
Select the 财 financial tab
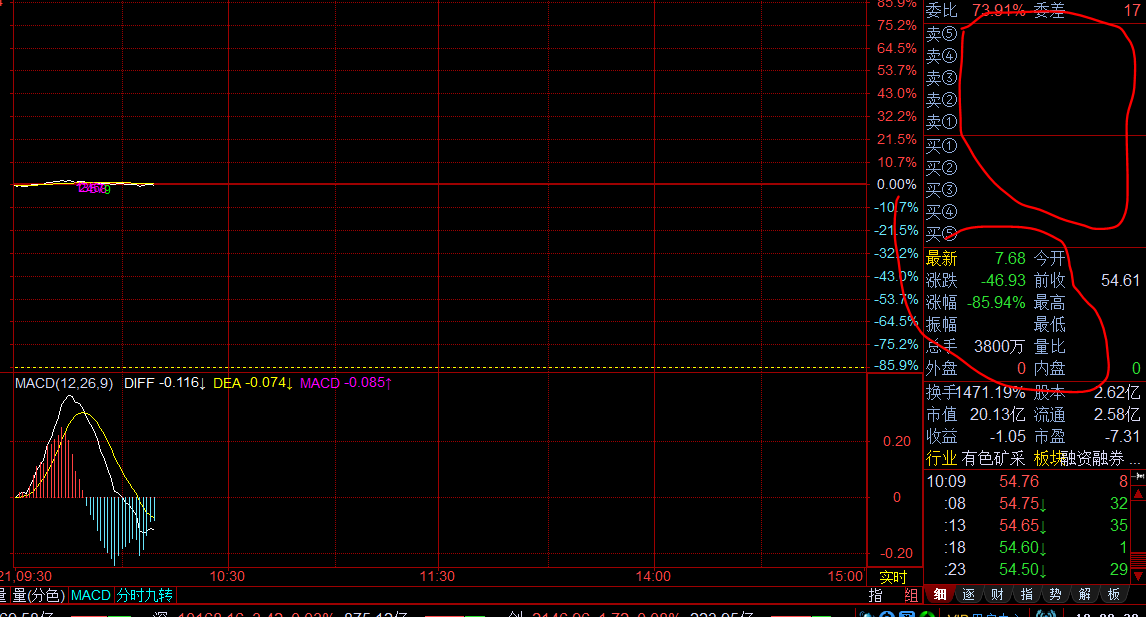click(x=997, y=595)
